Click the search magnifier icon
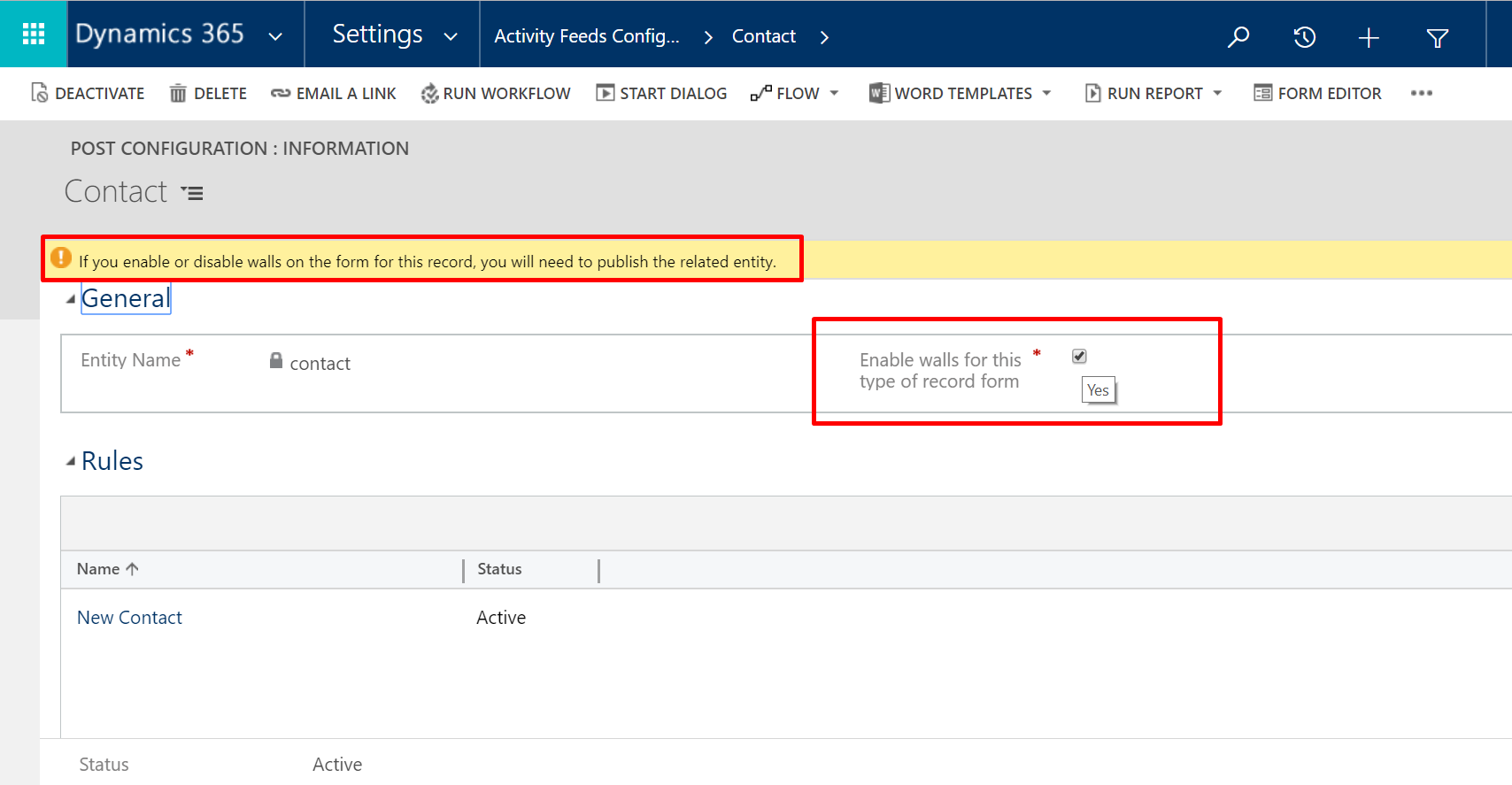 [1238, 37]
